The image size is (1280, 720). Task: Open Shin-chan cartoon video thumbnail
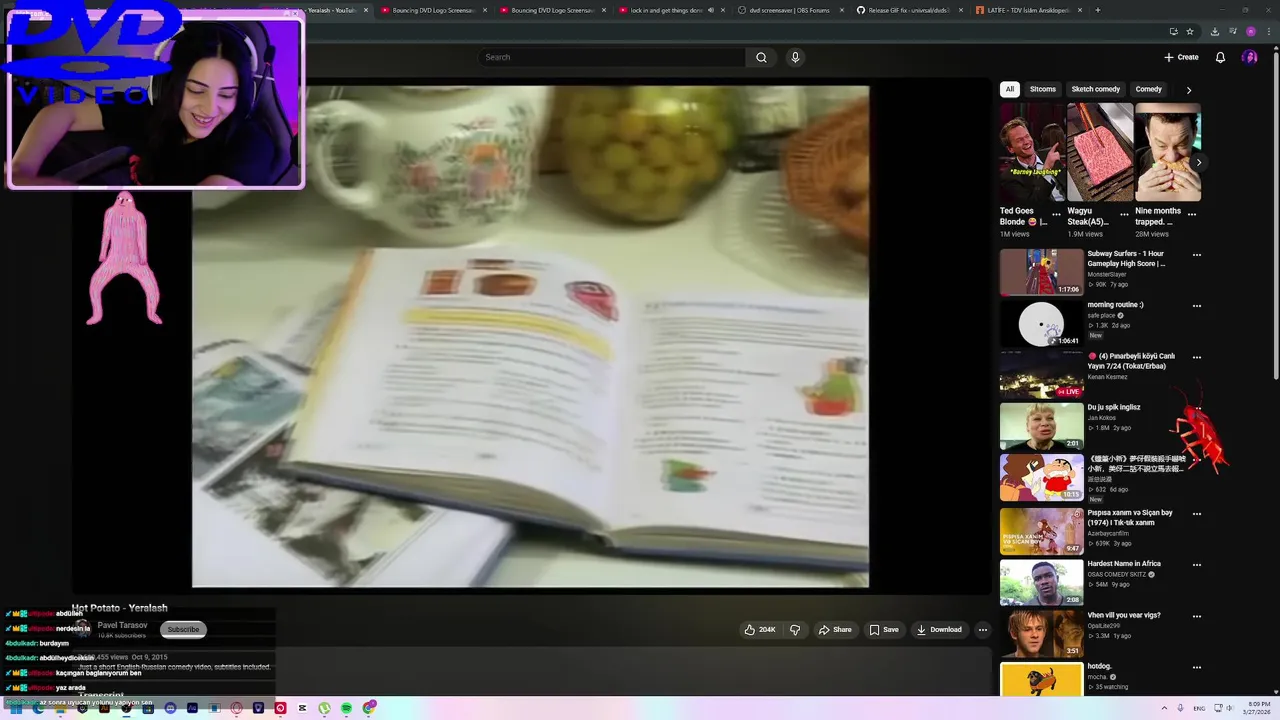point(1041,478)
